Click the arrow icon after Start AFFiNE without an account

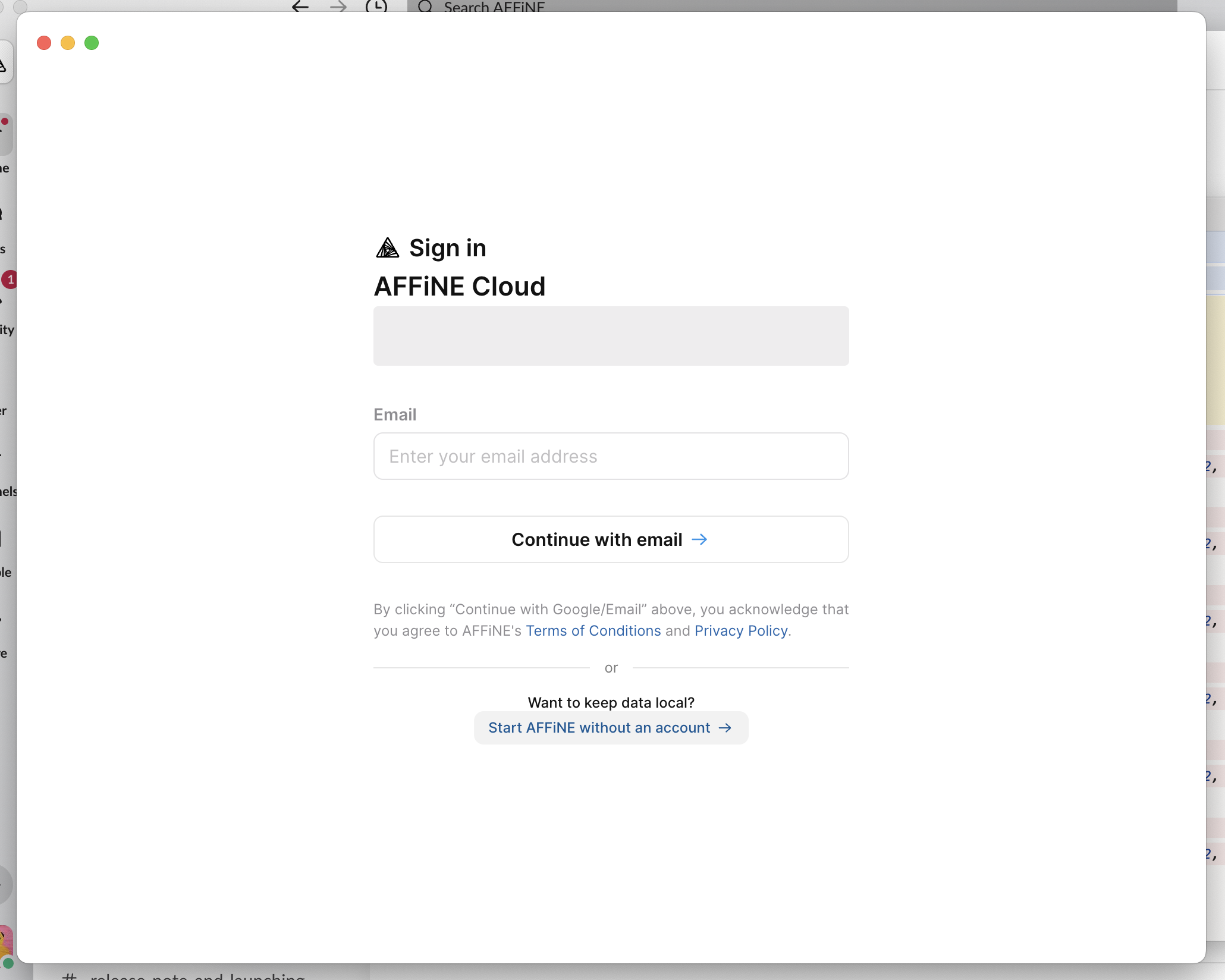click(725, 728)
